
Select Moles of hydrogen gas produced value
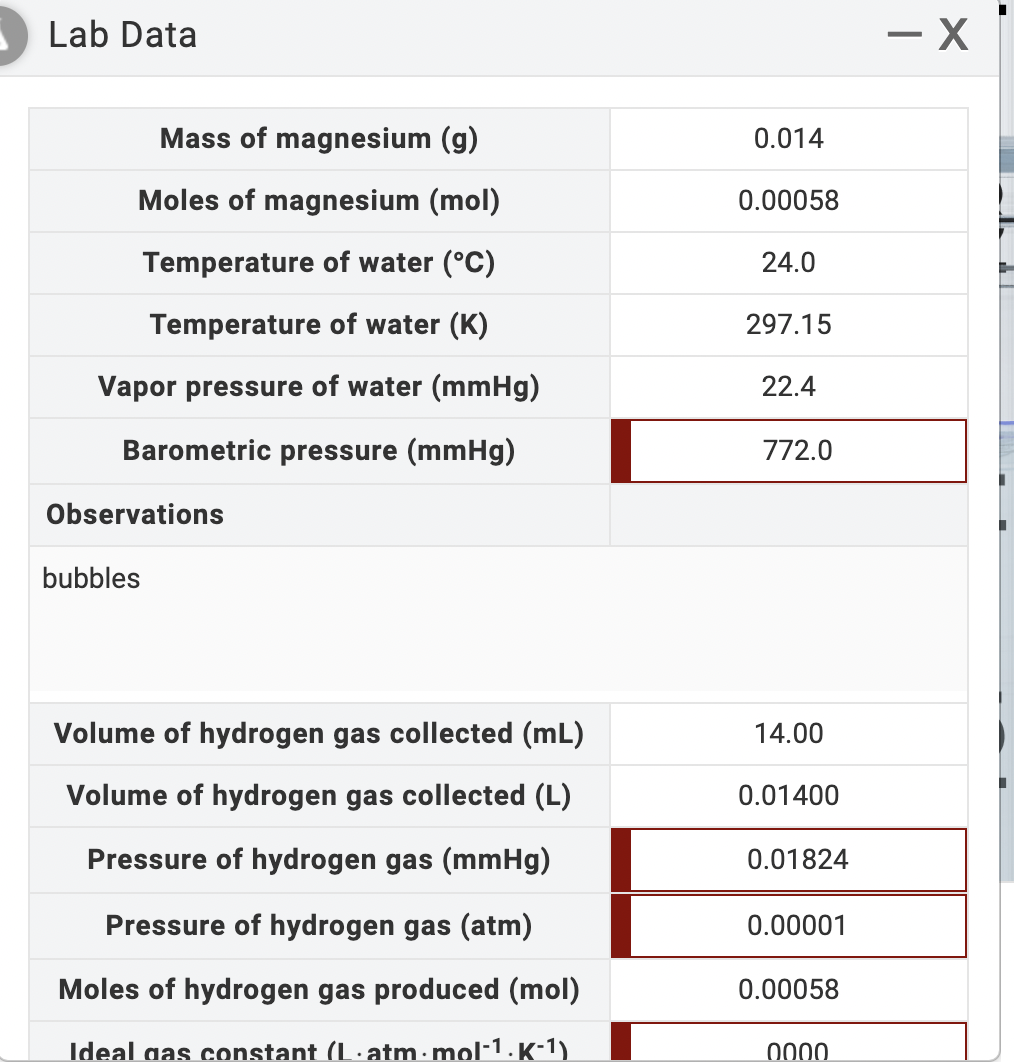pyautogui.click(x=788, y=989)
